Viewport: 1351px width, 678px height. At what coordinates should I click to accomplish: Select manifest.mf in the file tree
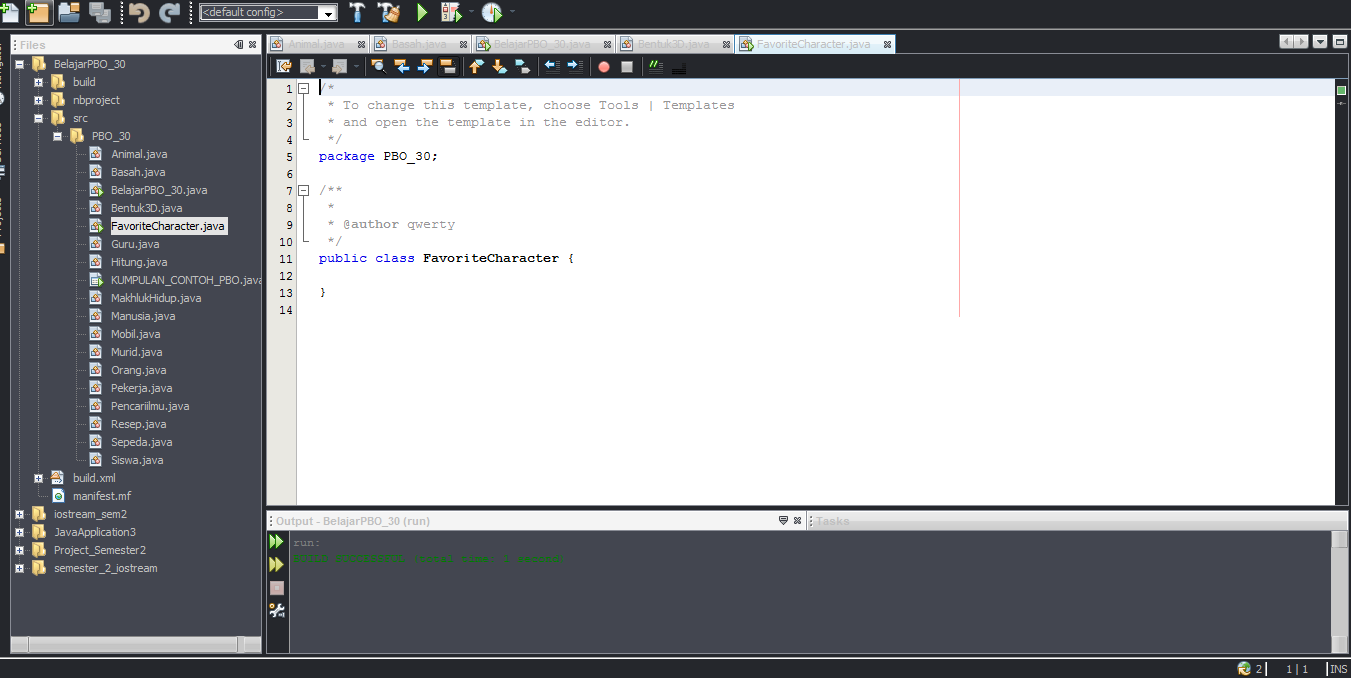click(x=101, y=496)
